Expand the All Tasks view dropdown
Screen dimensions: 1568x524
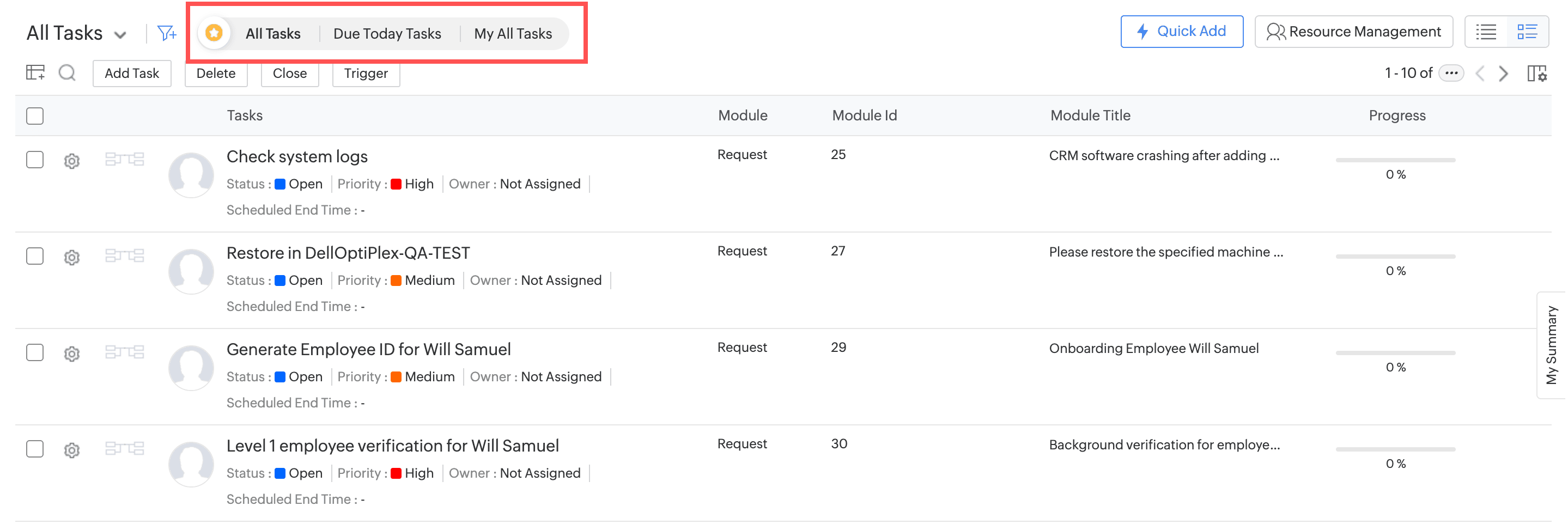click(120, 35)
